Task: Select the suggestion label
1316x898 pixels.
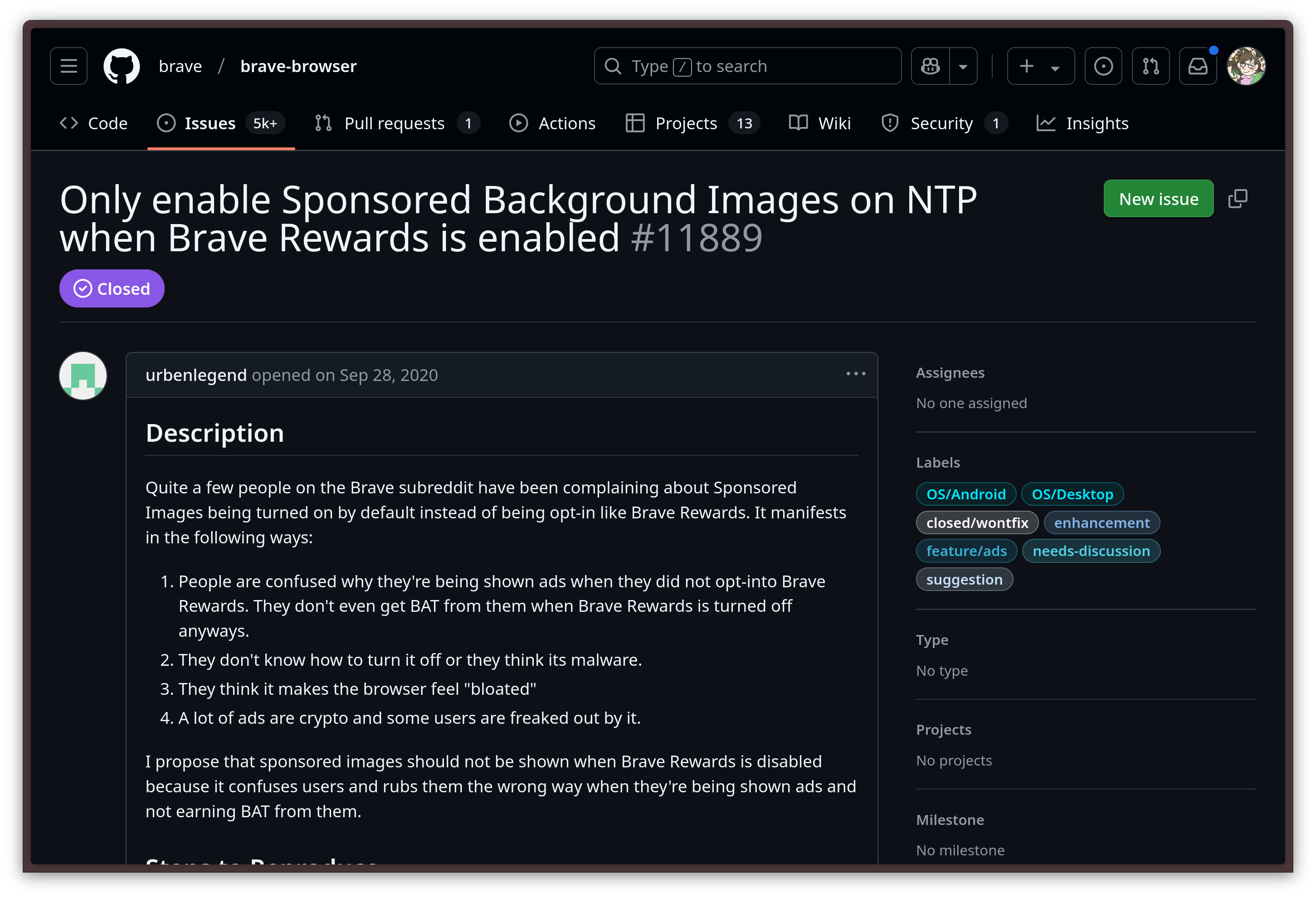Action: (965, 579)
